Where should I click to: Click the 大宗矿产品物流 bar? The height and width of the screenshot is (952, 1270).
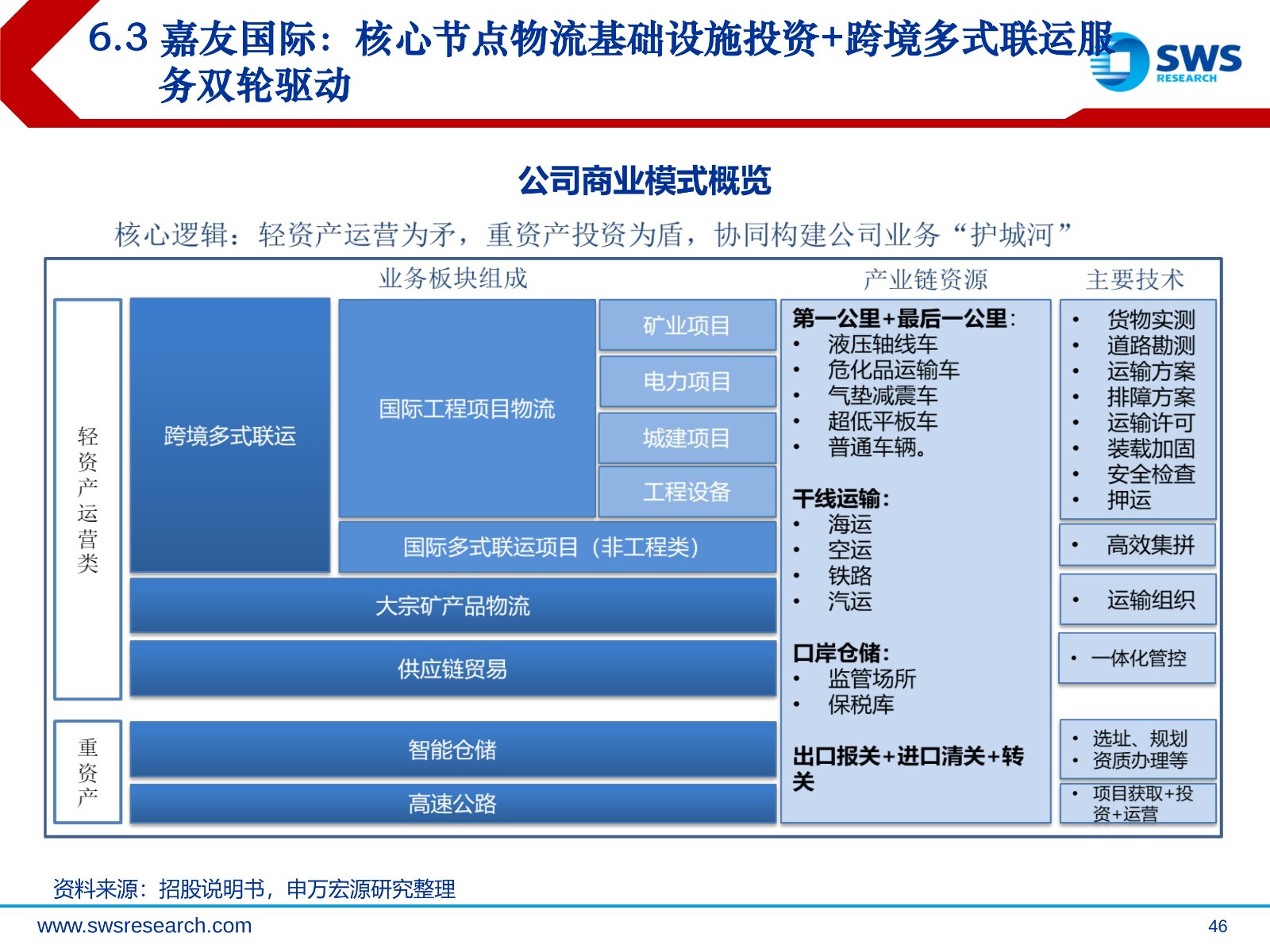coord(452,606)
